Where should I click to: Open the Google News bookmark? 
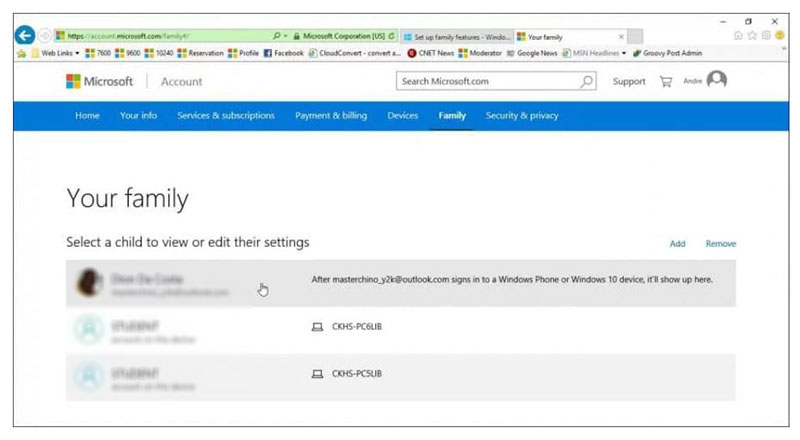tap(532, 53)
